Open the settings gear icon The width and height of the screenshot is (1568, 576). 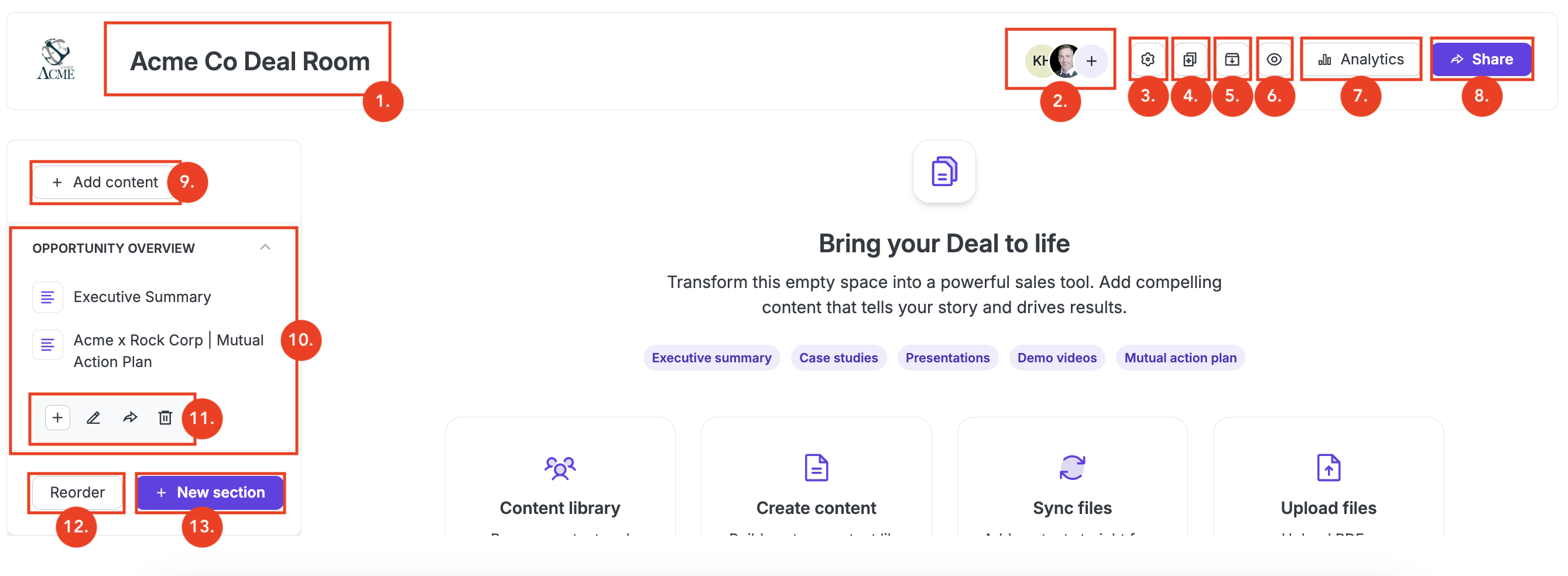pos(1148,60)
